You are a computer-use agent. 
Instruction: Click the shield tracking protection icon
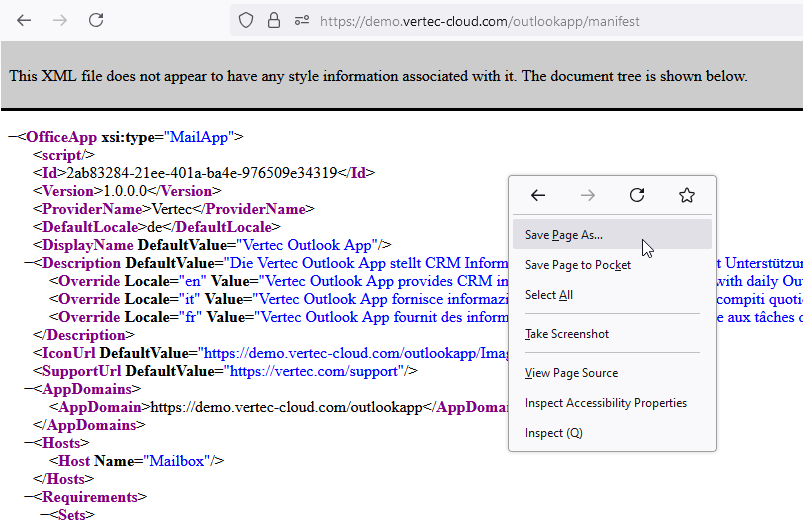coord(246,20)
